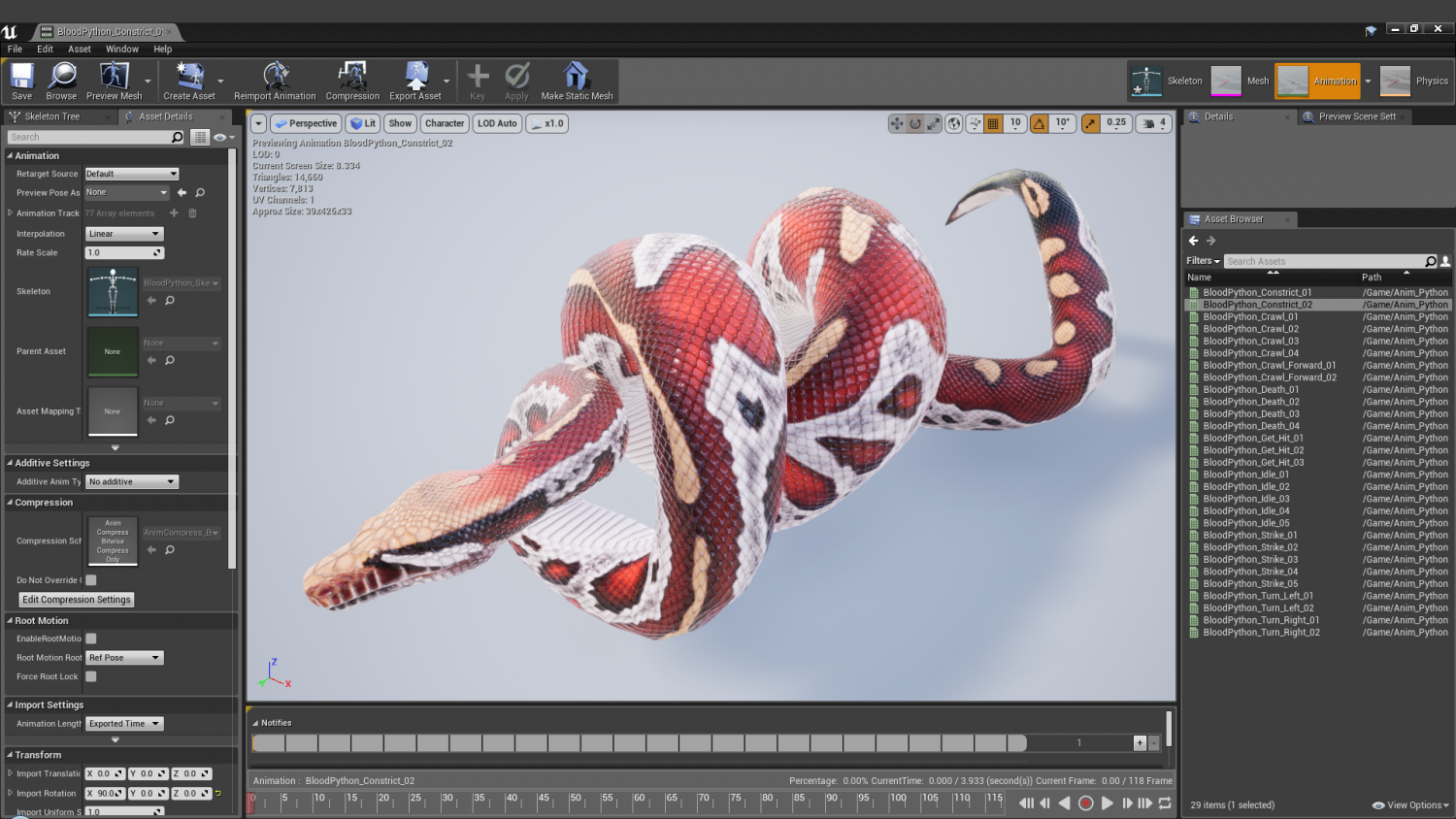Play the animation forward
Screen dimensions: 1456x819
(x=1107, y=803)
